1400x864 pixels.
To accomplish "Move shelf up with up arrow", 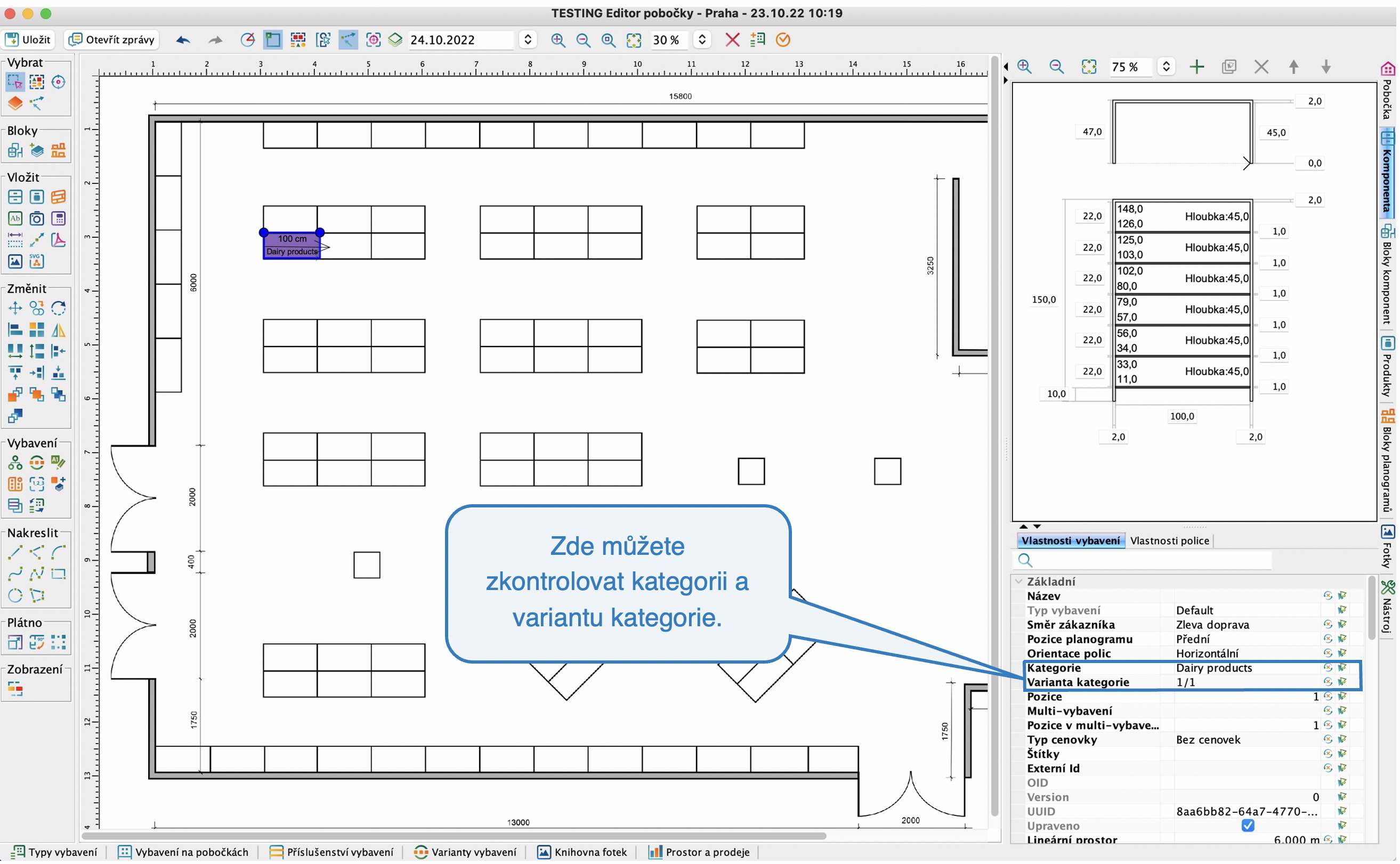I will click(x=1294, y=67).
